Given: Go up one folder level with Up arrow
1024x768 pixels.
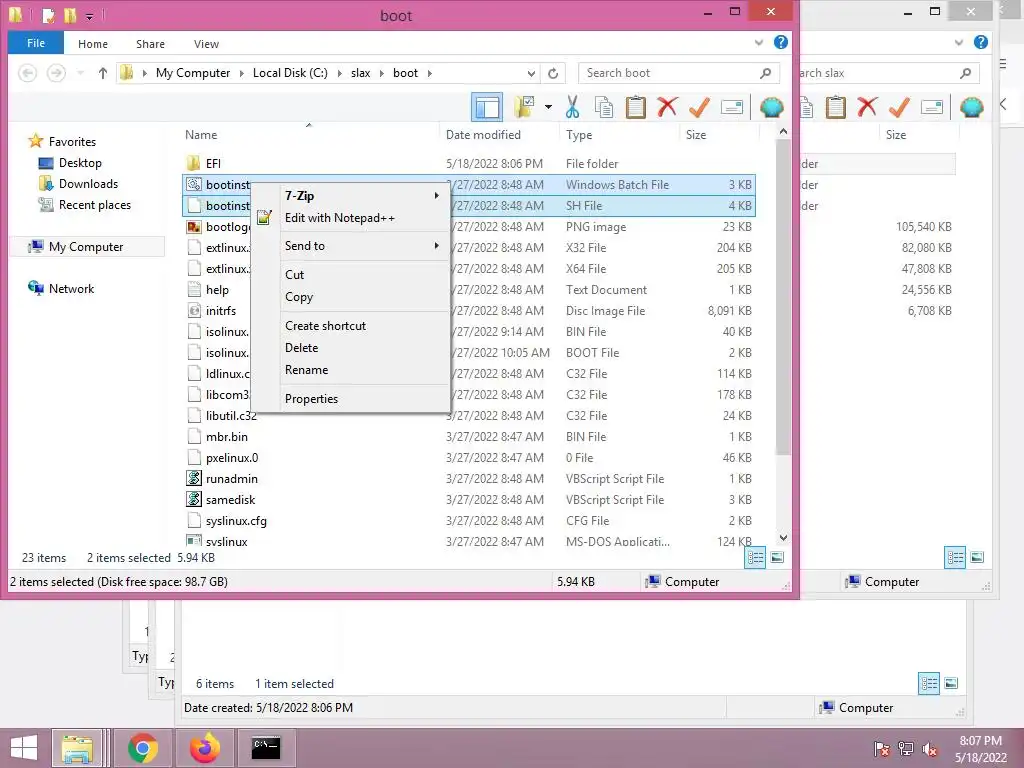Looking at the screenshot, I should [x=103, y=73].
